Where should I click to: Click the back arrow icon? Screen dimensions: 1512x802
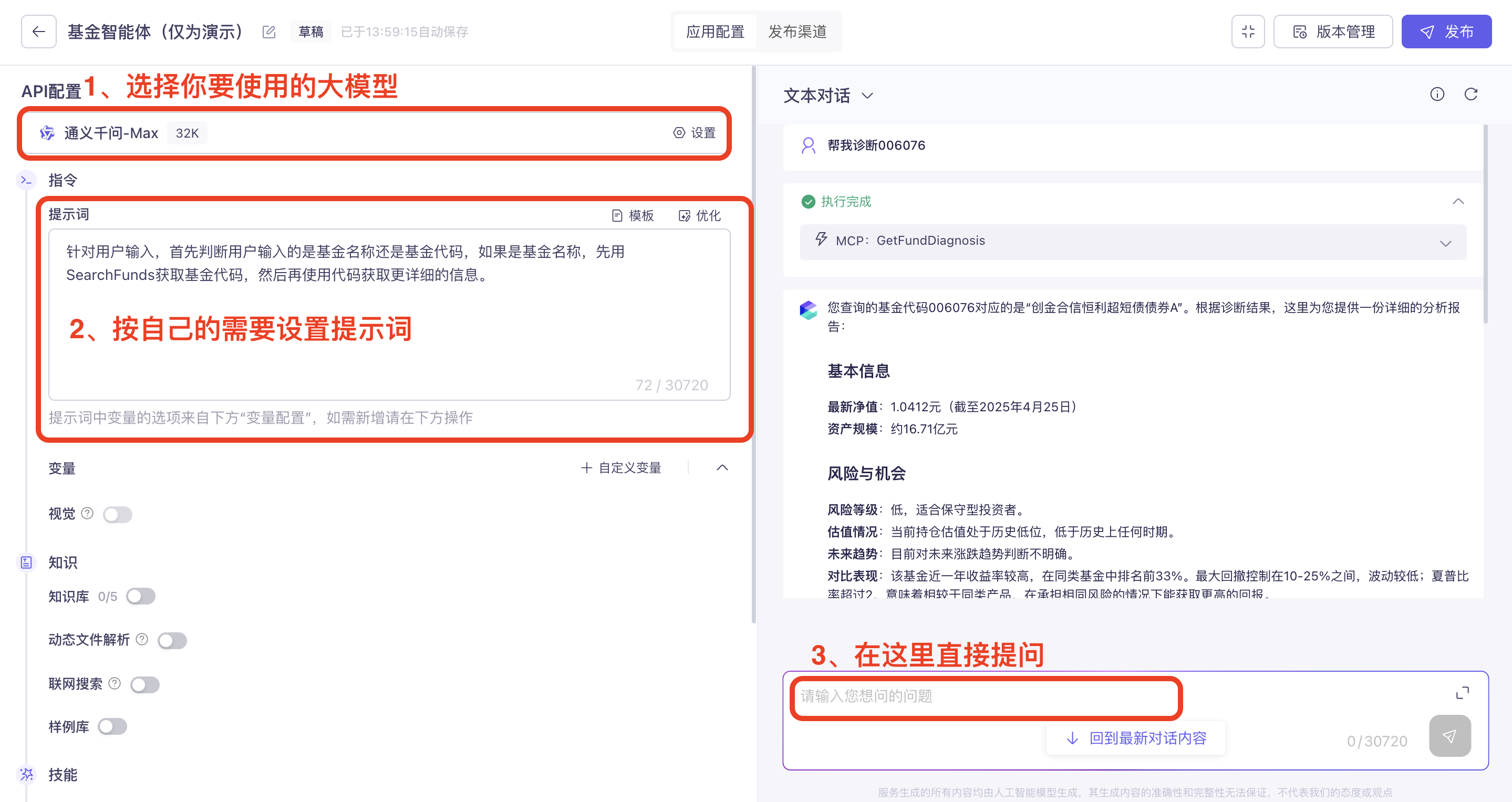click(x=39, y=32)
